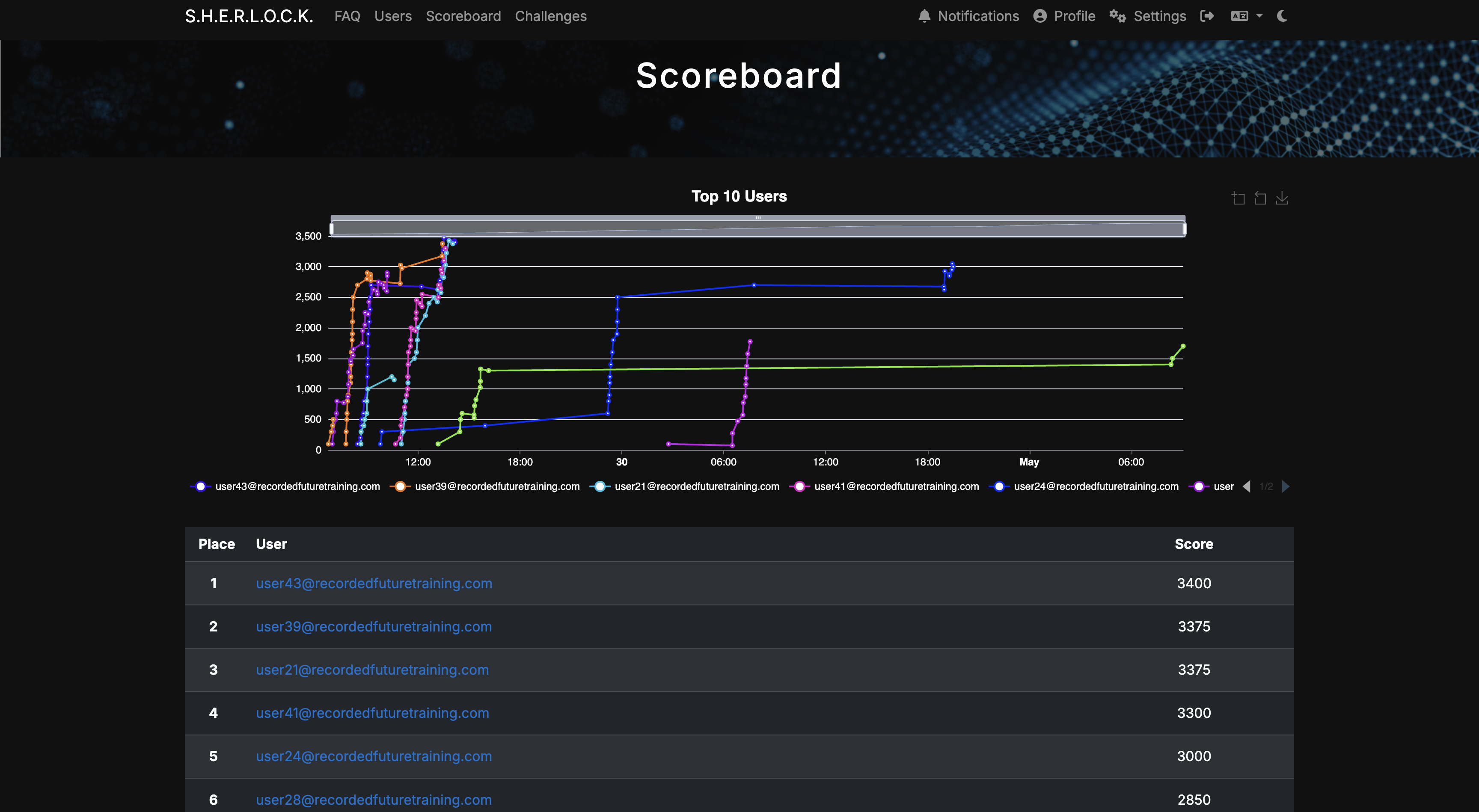Click the FAQ navigation link
Viewport: 1479px width, 812px height.
click(347, 15)
